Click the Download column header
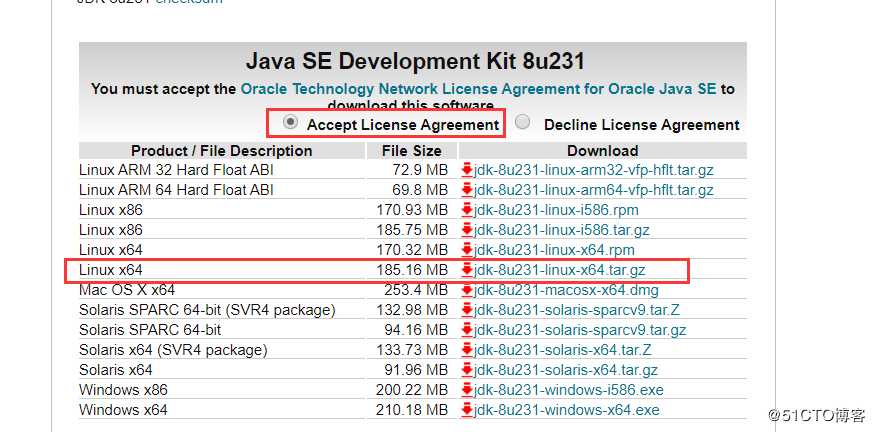The width and height of the screenshot is (875, 432). 603,151
